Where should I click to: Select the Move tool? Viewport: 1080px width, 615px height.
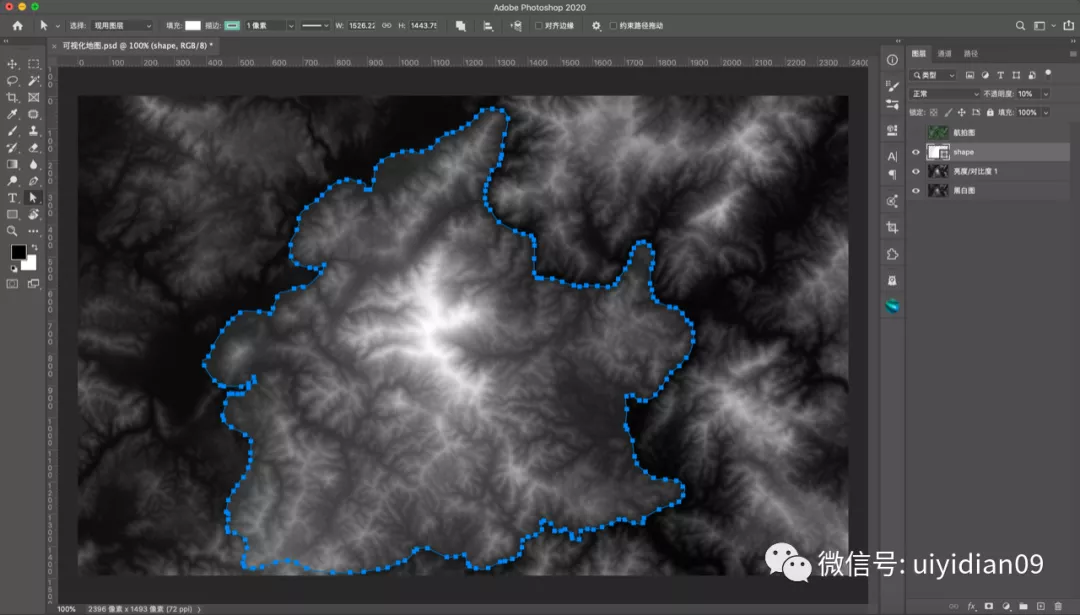pyautogui.click(x=12, y=64)
